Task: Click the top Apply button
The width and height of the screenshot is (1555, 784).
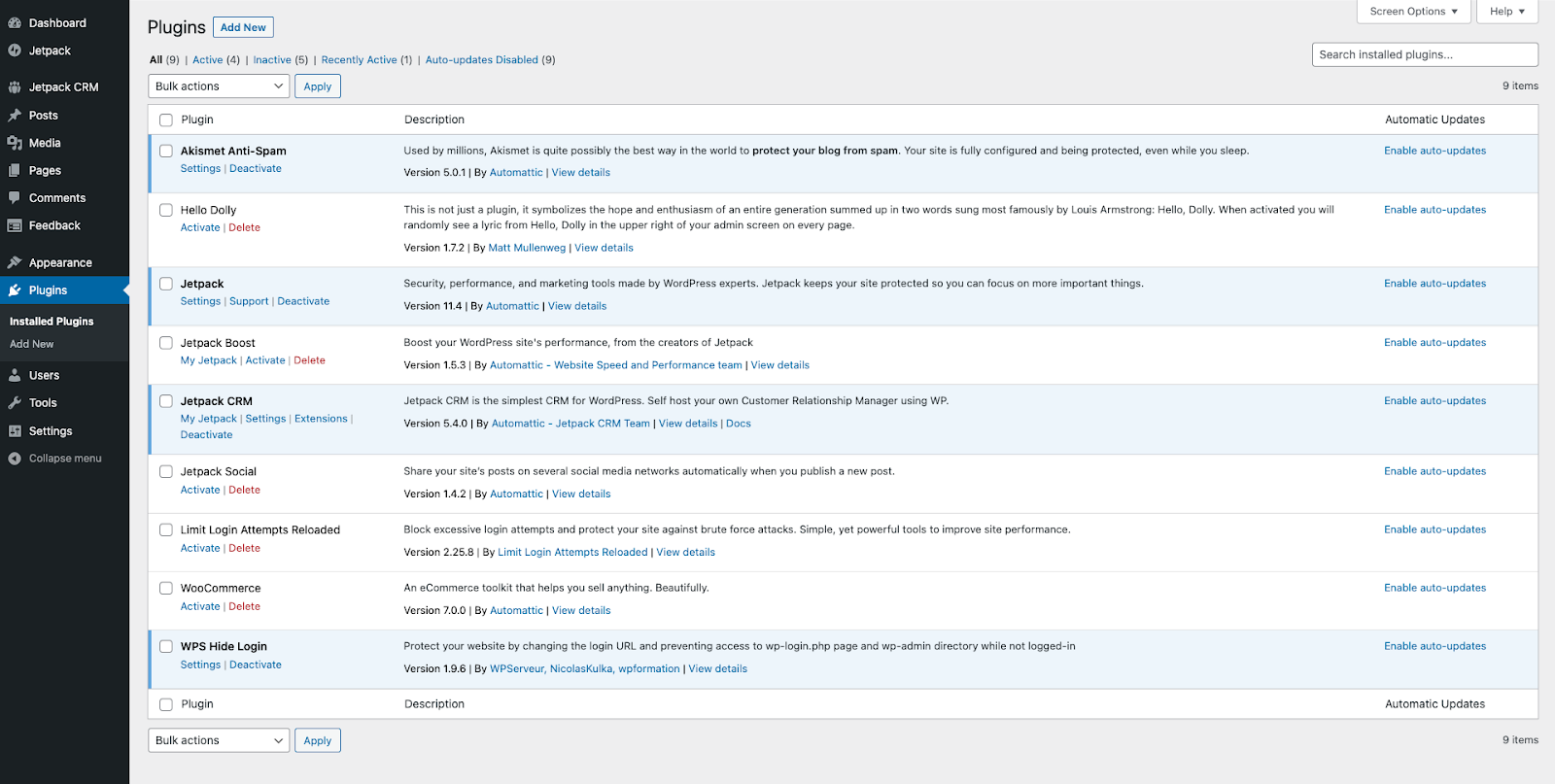Action: point(318,86)
